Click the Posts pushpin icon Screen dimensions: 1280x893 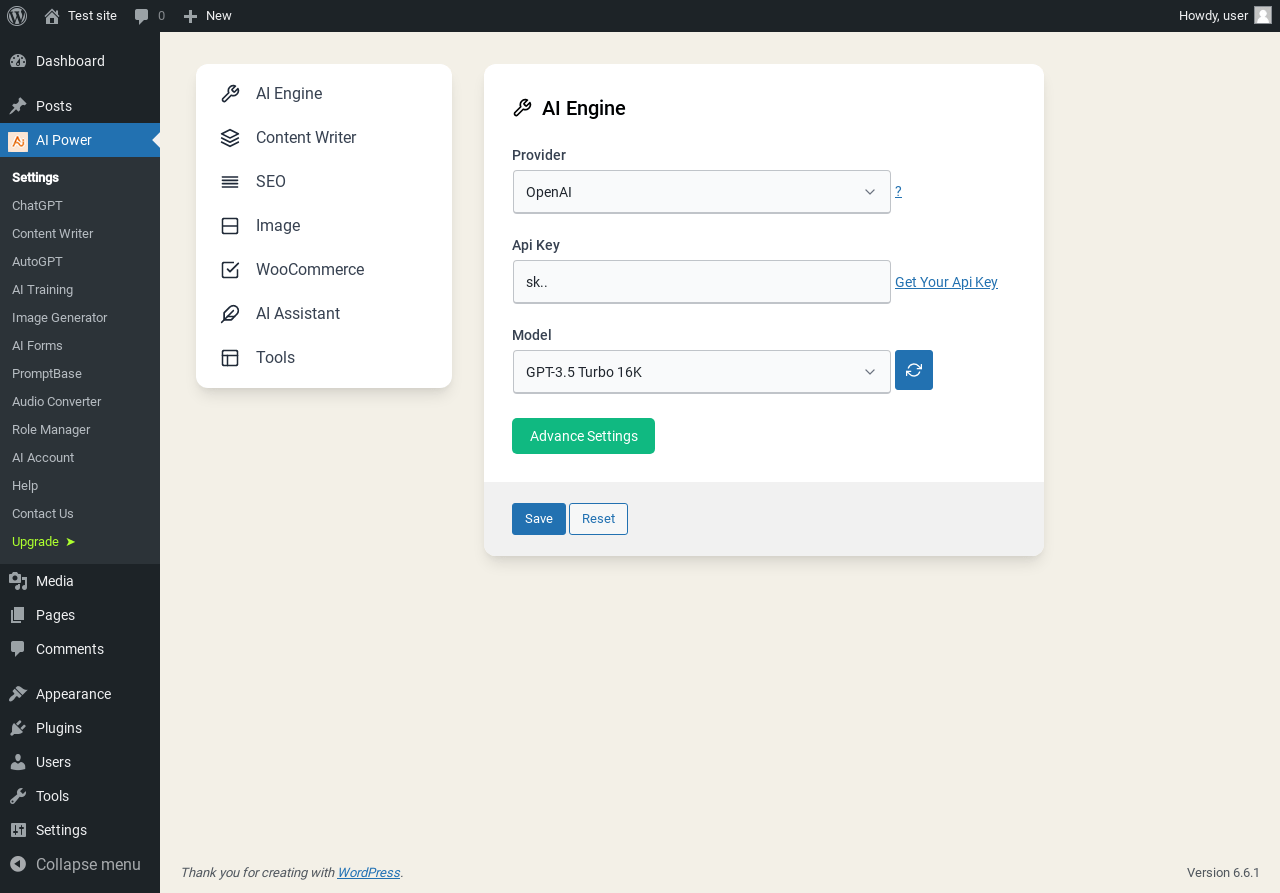coord(18,106)
